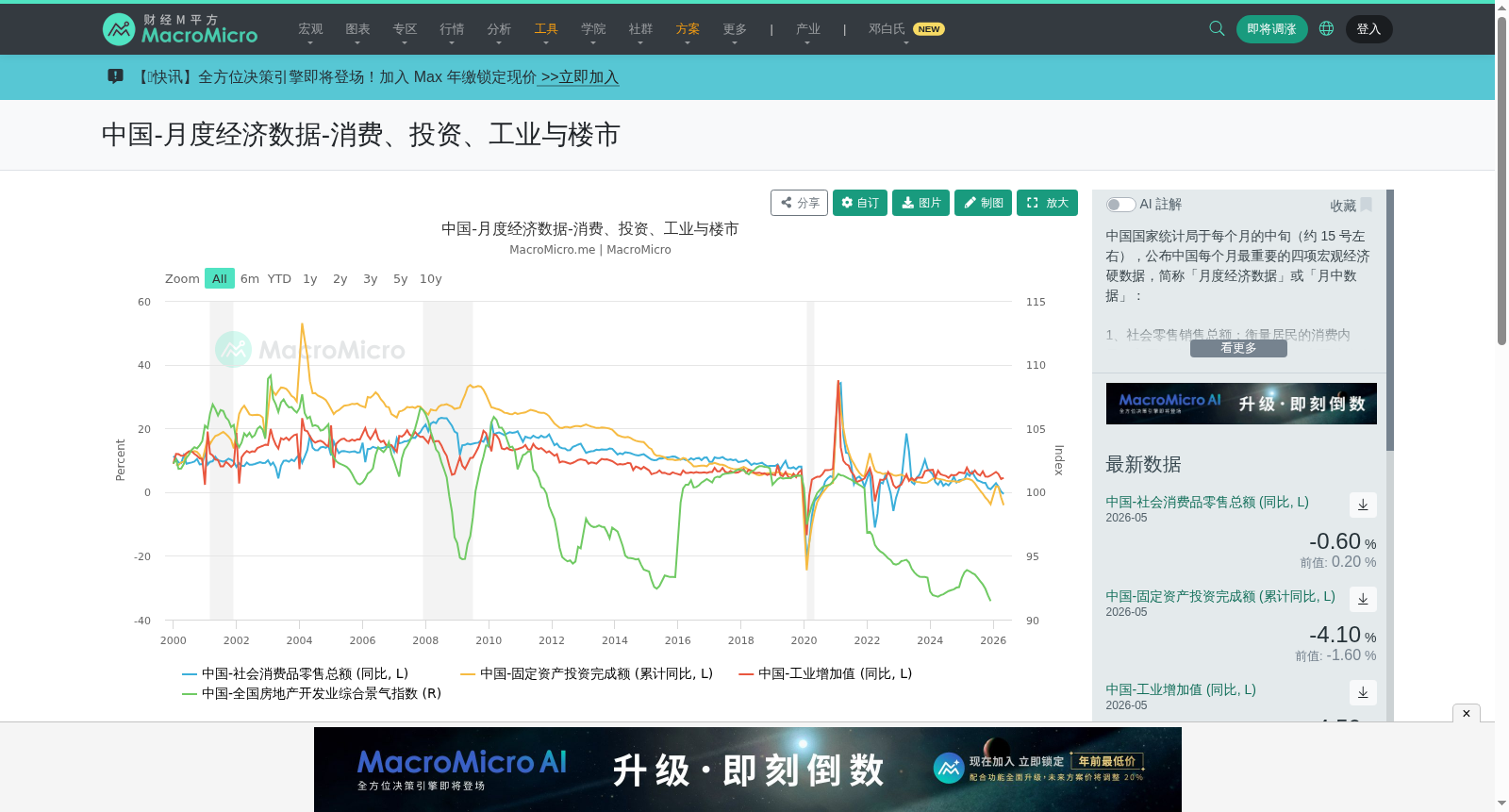Click the 看更多 expand button
1509x812 pixels.
(x=1238, y=348)
